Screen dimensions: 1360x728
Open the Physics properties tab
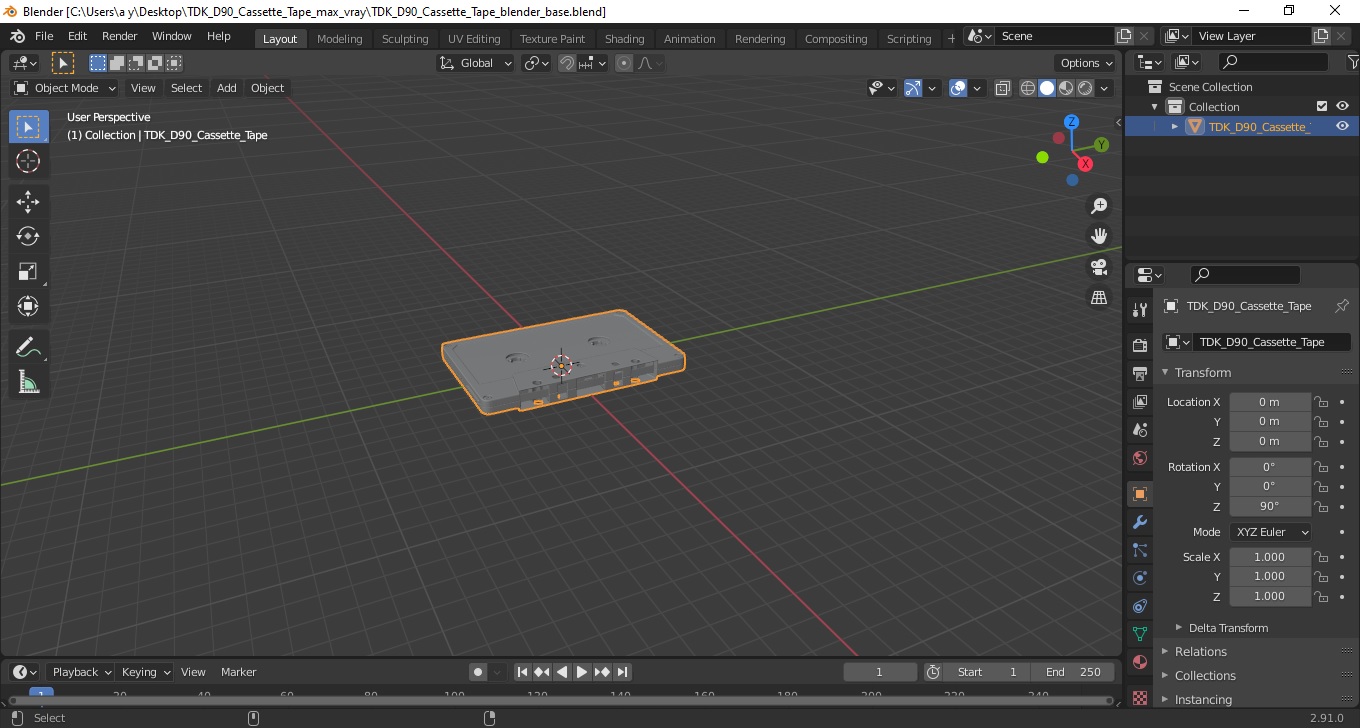pos(1139,578)
